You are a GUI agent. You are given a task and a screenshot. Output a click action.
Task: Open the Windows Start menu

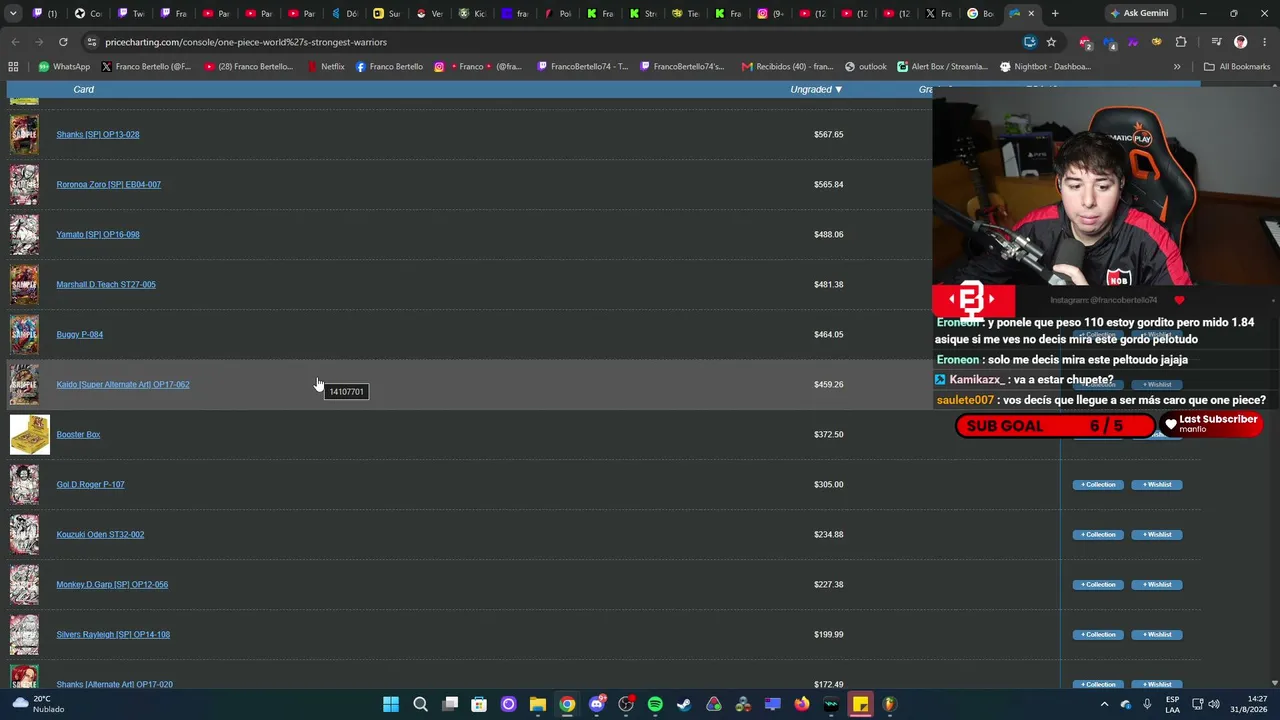391,704
